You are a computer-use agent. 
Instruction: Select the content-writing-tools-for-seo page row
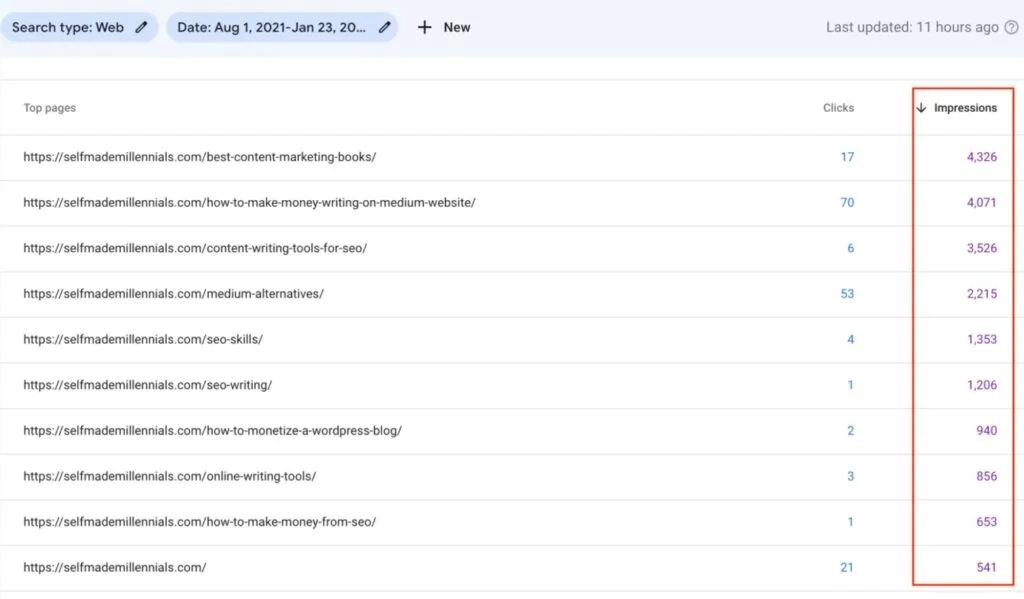pos(195,248)
